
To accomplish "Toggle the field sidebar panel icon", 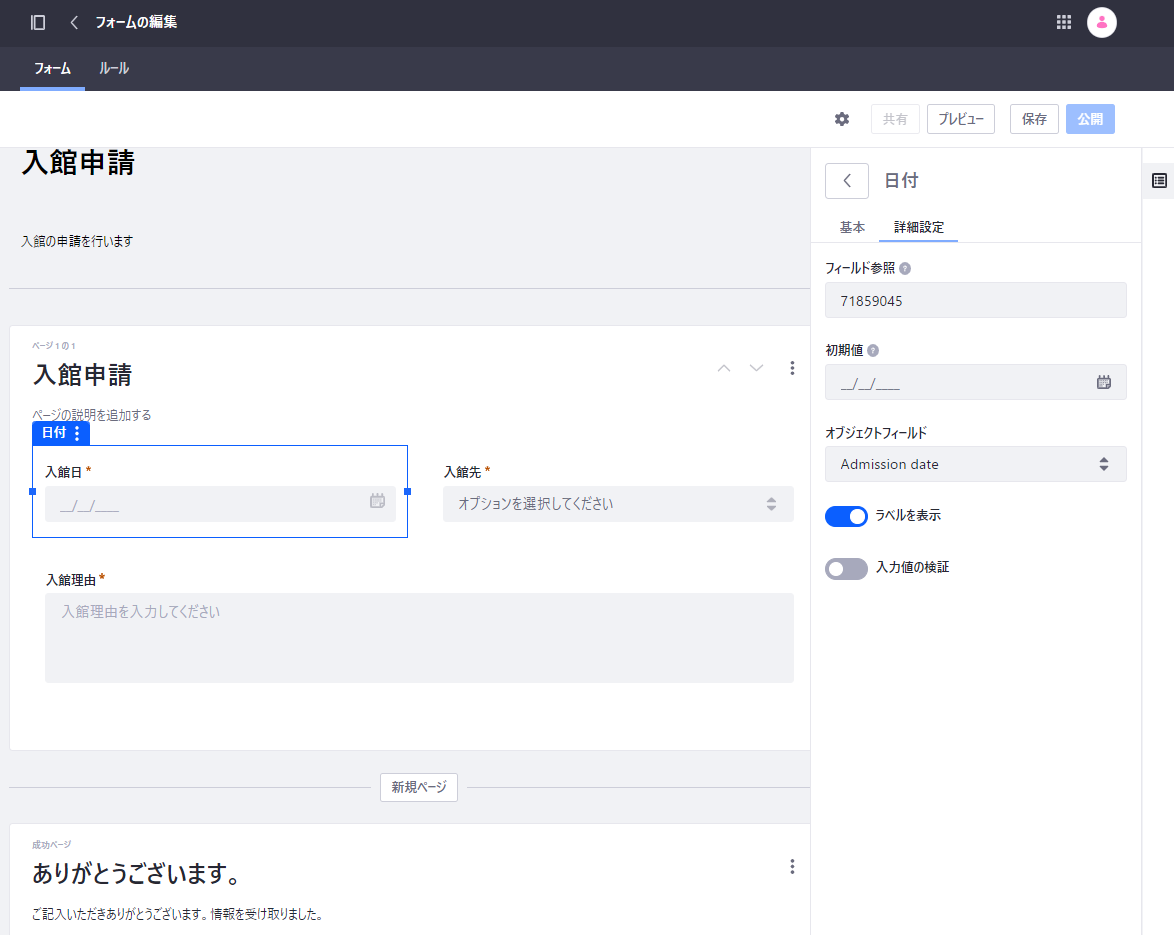I will click(x=1159, y=180).
